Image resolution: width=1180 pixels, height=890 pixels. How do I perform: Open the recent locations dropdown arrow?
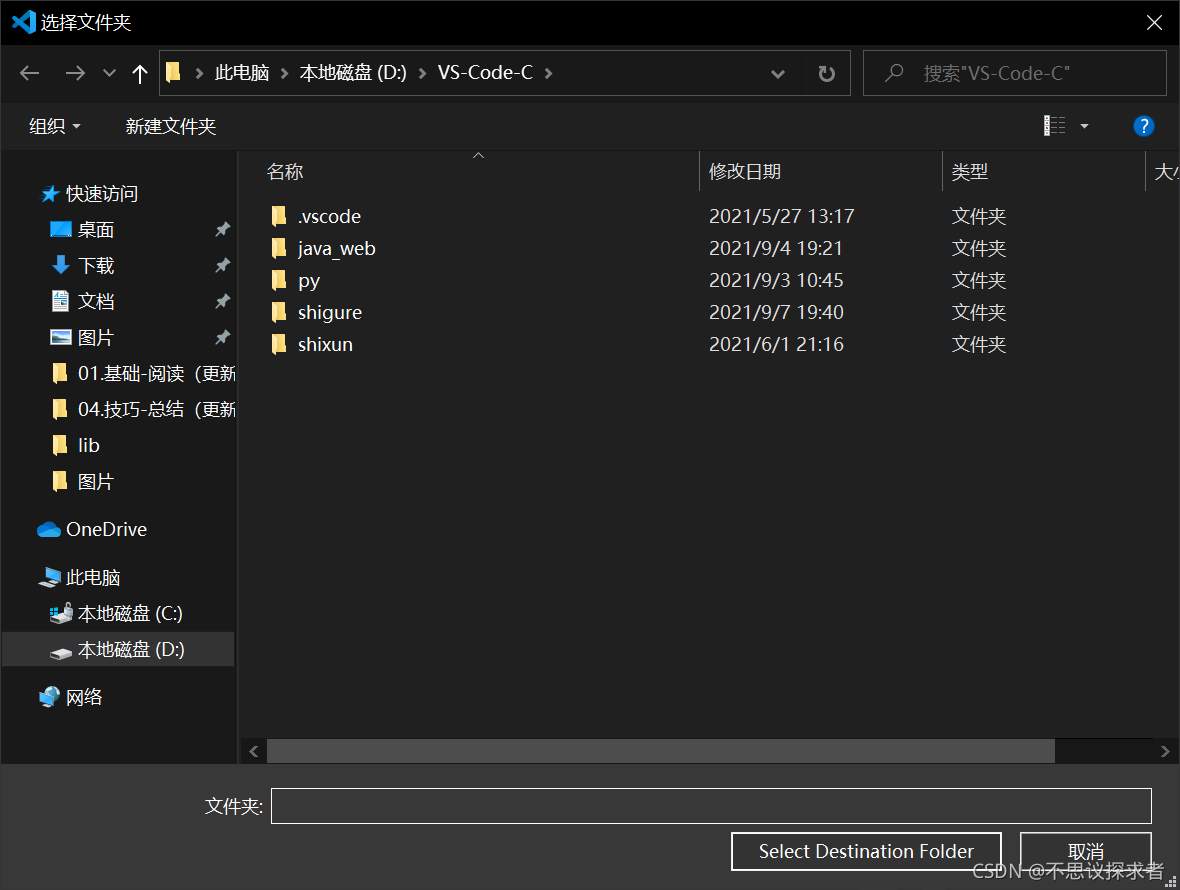click(109, 73)
